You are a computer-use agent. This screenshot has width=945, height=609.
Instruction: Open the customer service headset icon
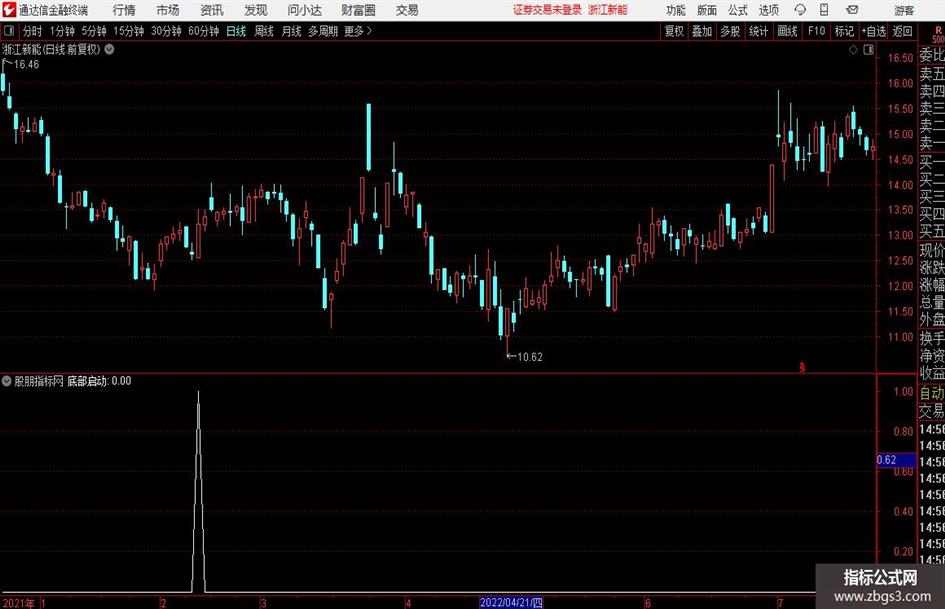800,10
